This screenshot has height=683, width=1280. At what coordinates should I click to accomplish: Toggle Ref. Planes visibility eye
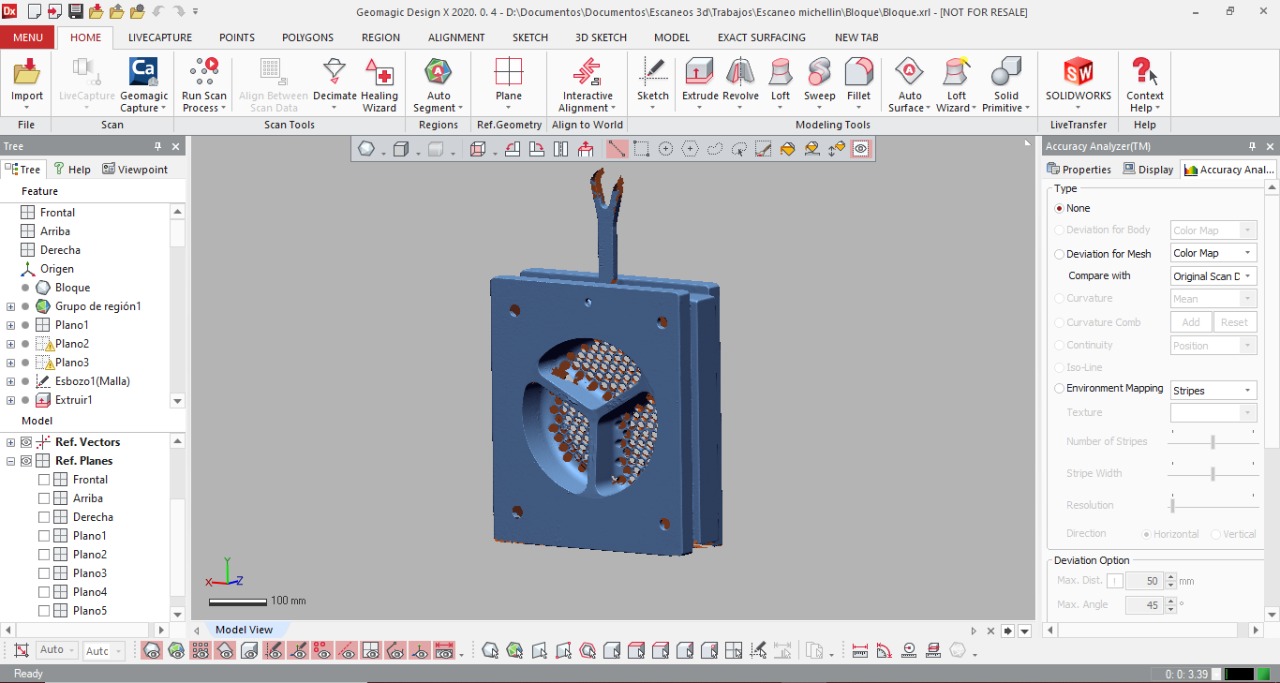pyautogui.click(x=26, y=461)
